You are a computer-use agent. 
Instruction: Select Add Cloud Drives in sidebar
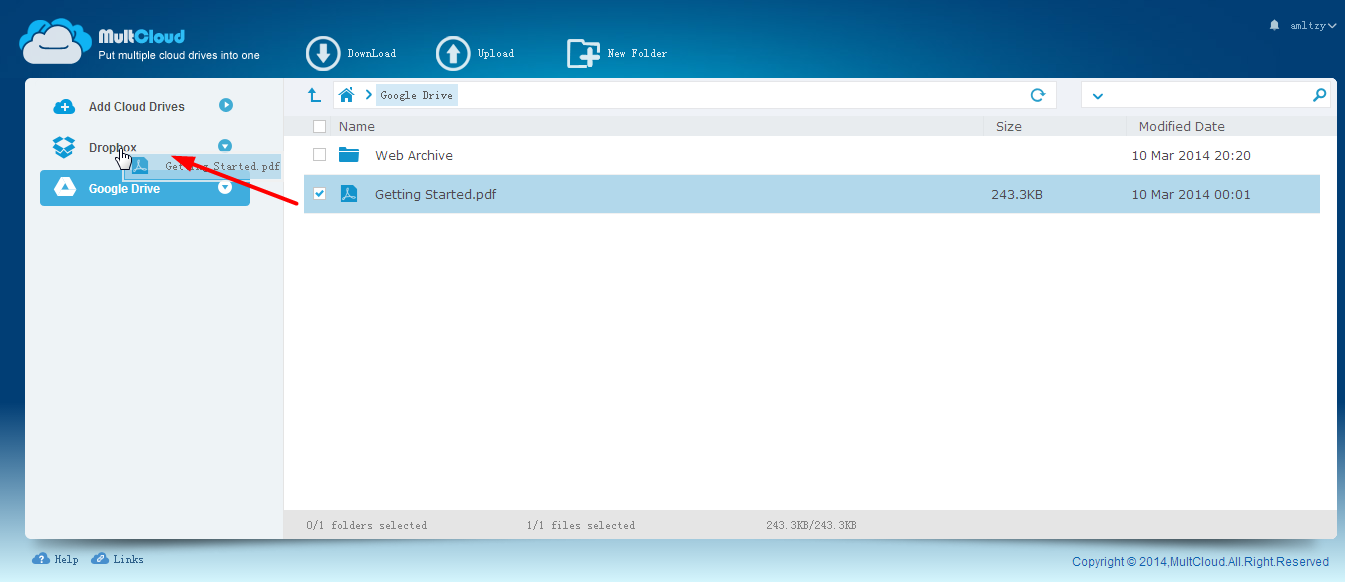(x=137, y=107)
